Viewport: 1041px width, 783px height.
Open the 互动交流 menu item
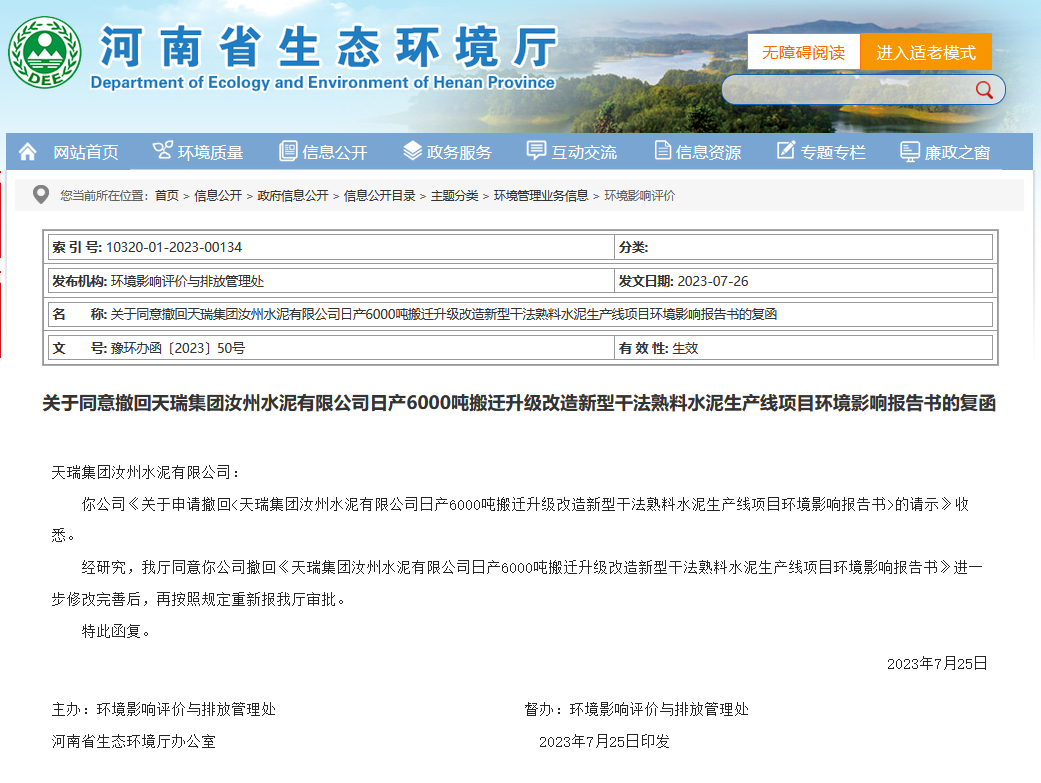584,152
